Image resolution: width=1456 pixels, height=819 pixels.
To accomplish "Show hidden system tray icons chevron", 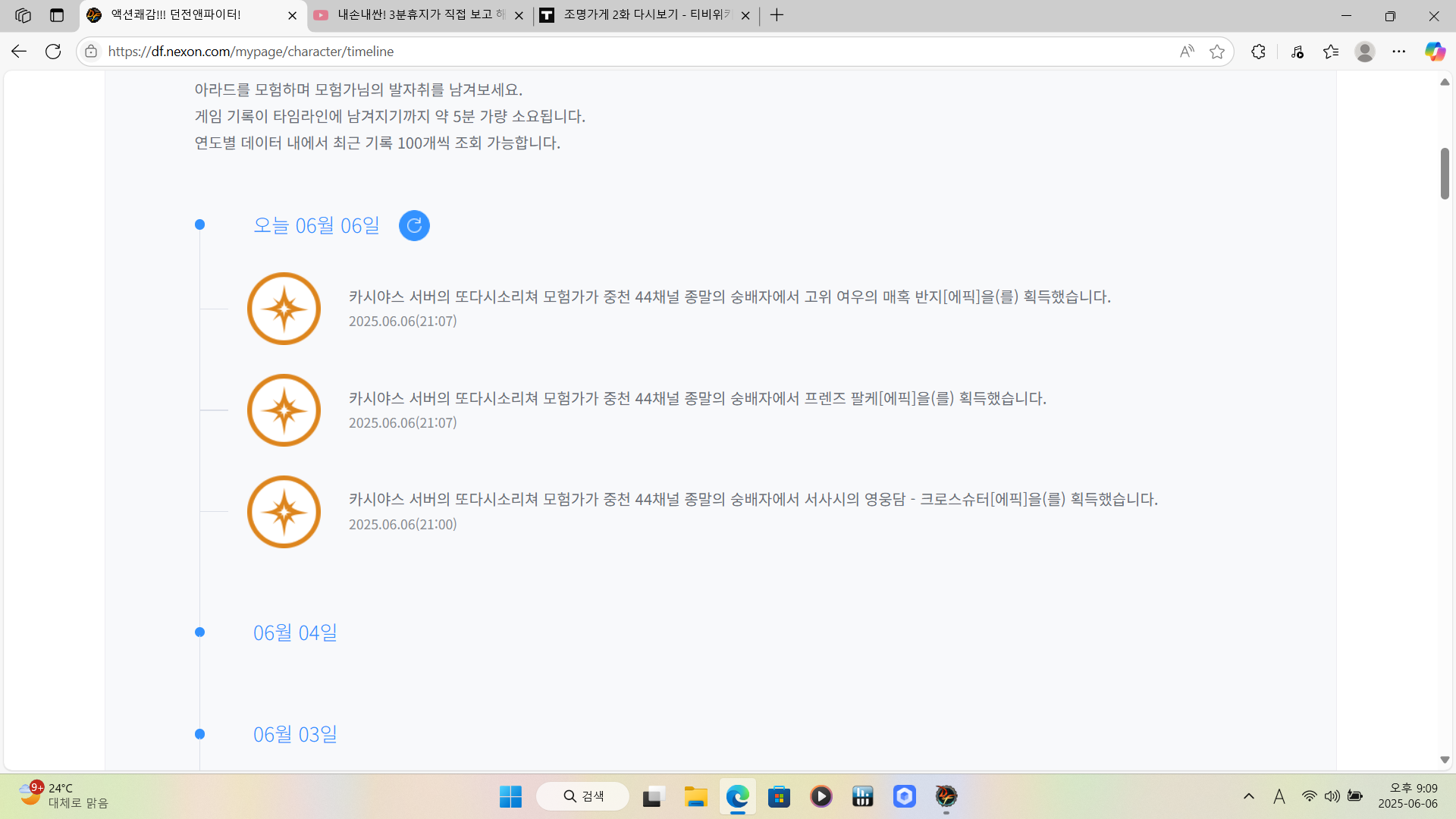I will coord(1249,796).
